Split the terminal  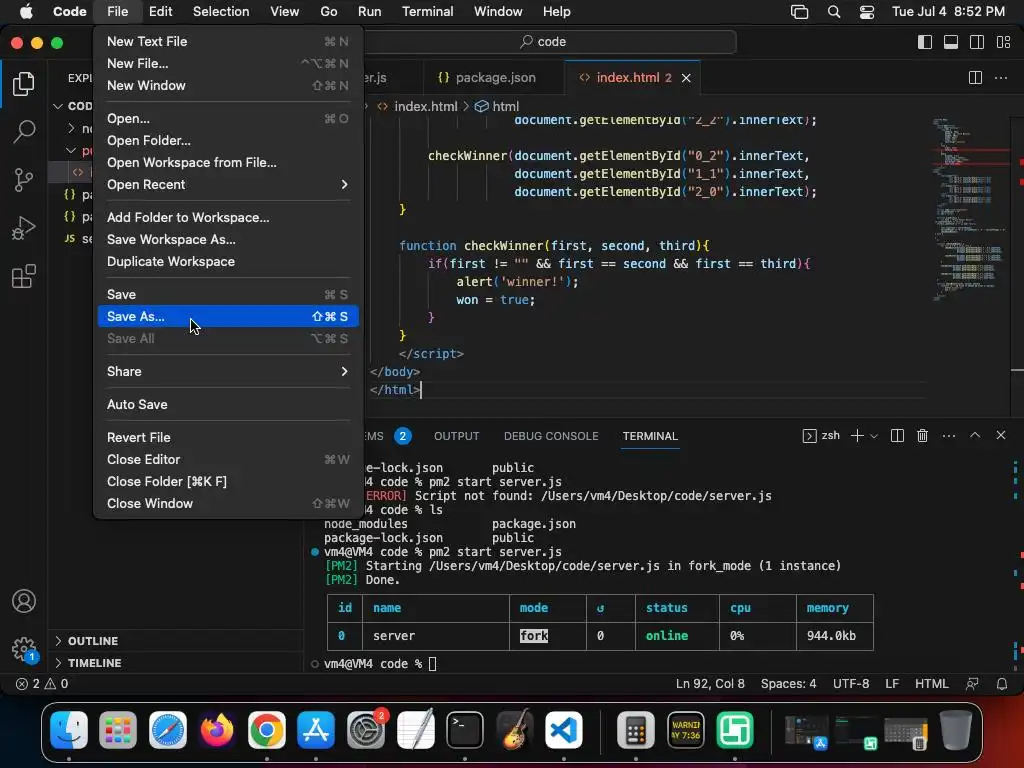click(897, 436)
